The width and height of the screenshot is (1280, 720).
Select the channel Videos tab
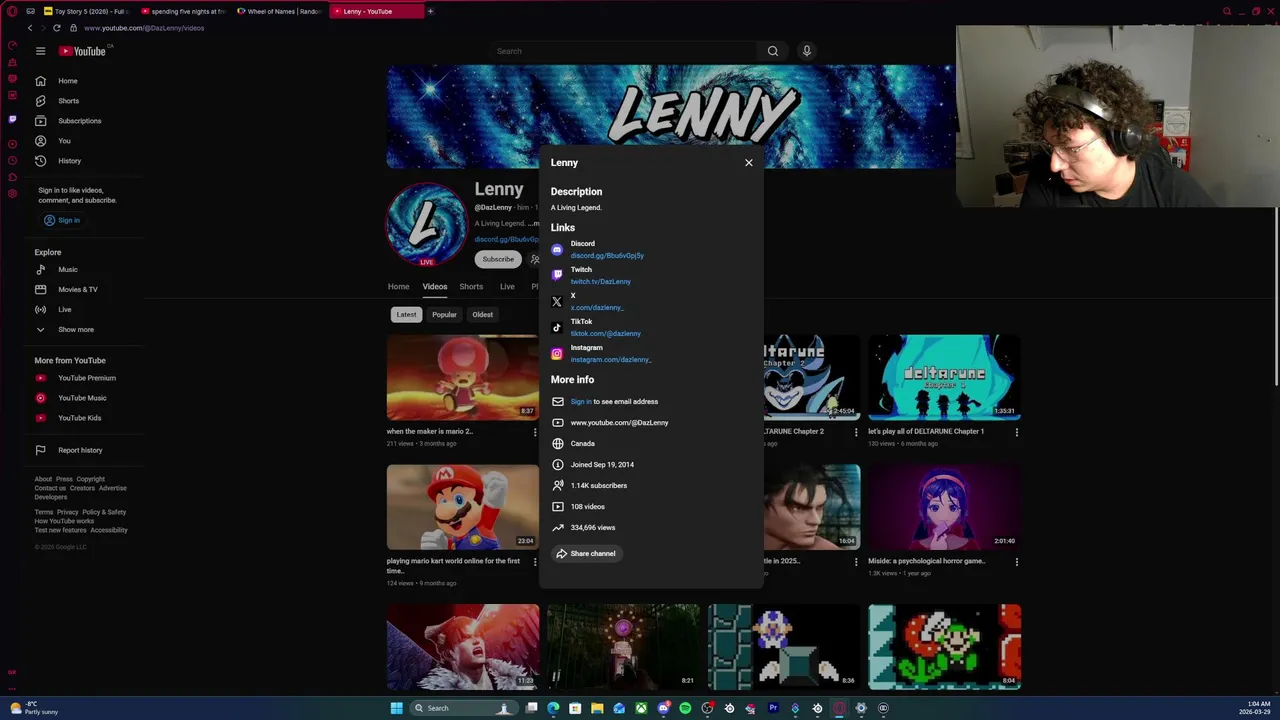click(x=434, y=287)
